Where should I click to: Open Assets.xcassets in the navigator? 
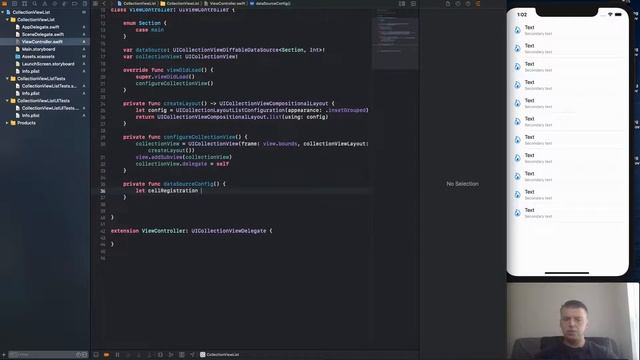pos(38,56)
